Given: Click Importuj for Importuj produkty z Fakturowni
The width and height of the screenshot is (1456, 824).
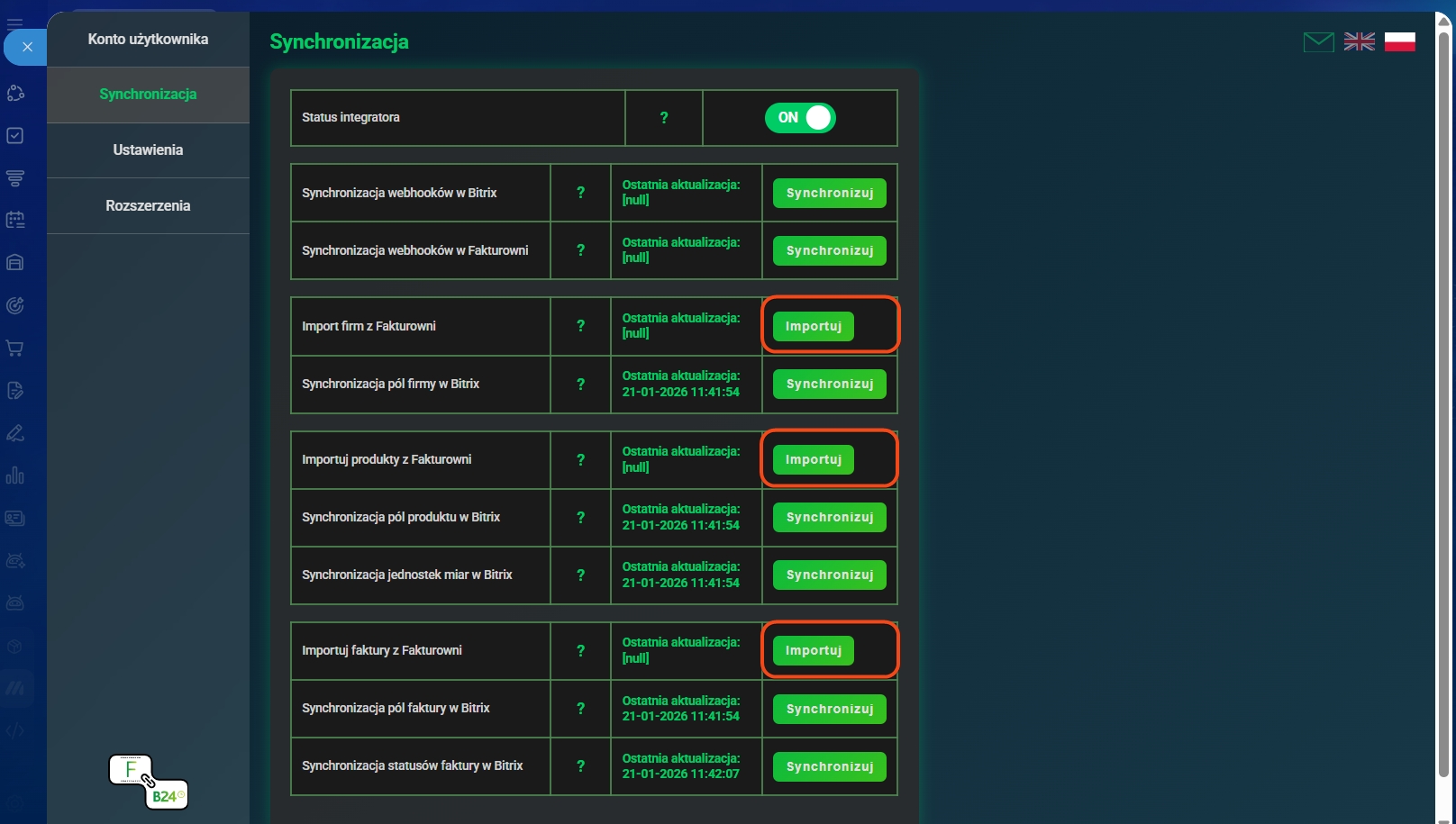Looking at the screenshot, I should coord(814,459).
